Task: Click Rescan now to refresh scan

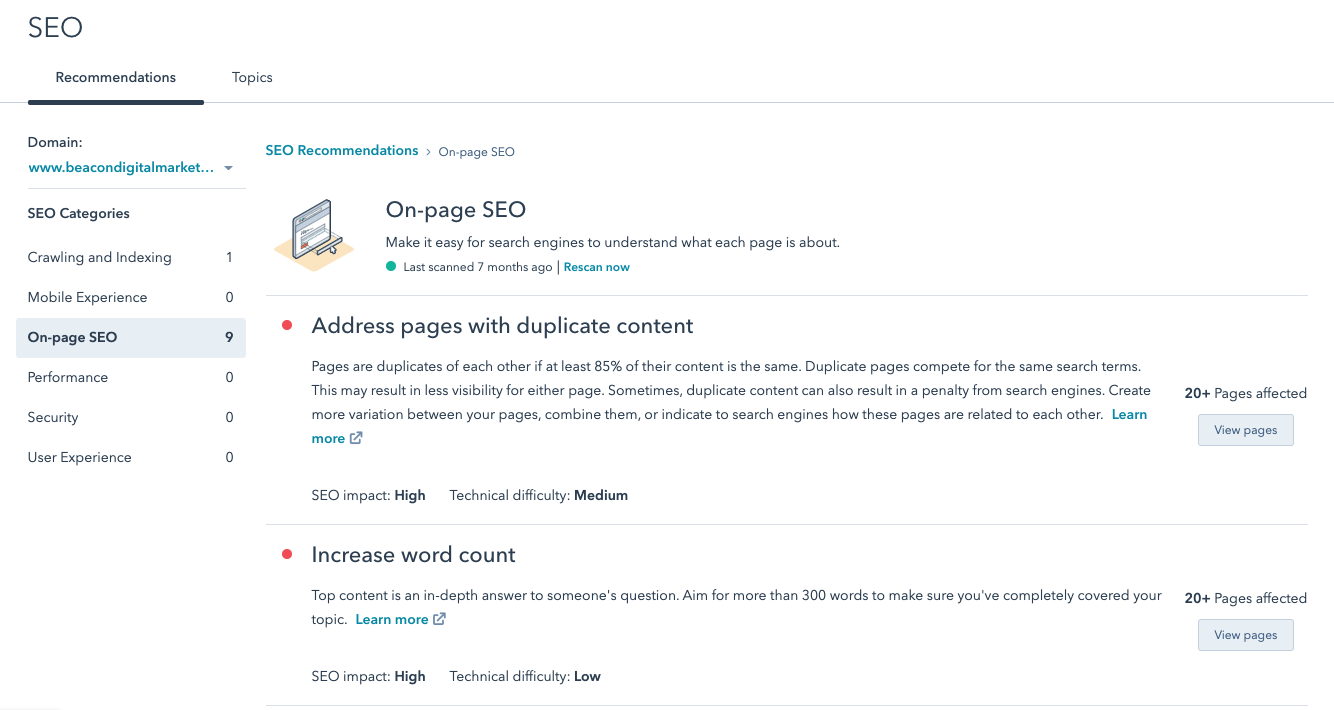Action: [596, 267]
